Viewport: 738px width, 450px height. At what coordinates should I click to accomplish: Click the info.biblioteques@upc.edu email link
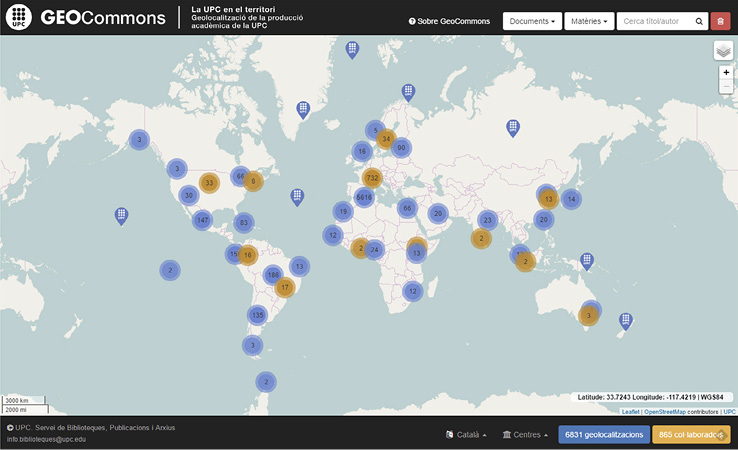pyautogui.click(x=46, y=439)
